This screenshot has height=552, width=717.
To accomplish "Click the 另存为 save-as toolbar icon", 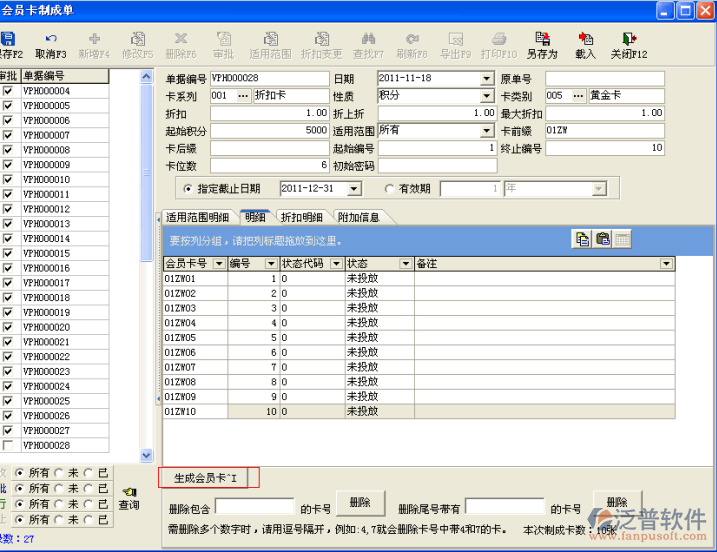I will coord(542,44).
